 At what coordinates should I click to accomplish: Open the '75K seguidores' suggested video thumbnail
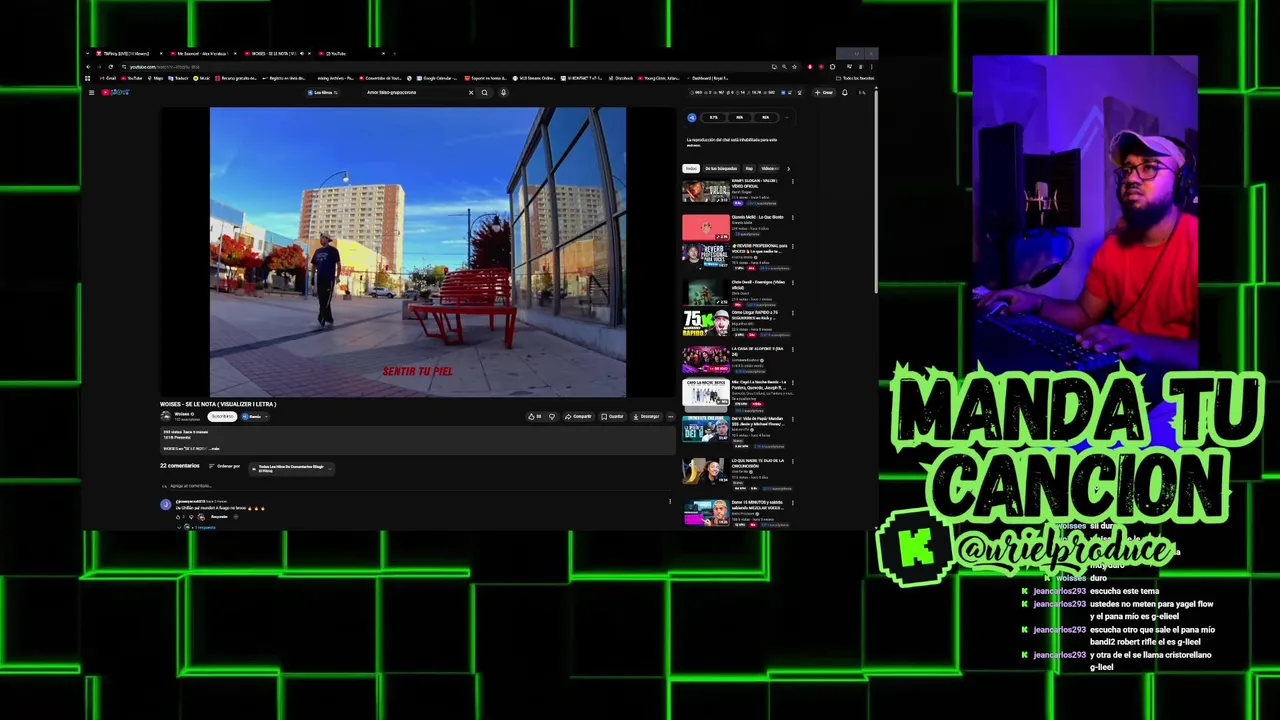(706, 324)
